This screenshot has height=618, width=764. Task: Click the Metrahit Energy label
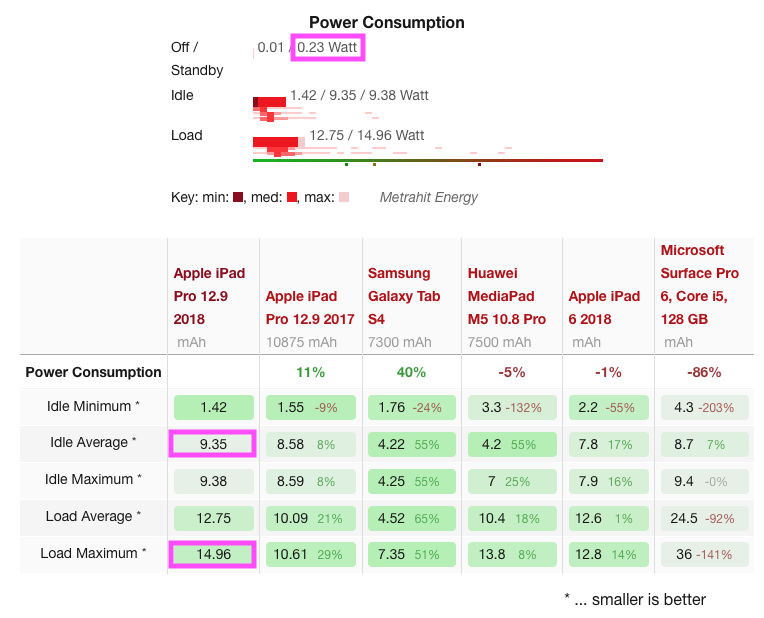(x=428, y=197)
